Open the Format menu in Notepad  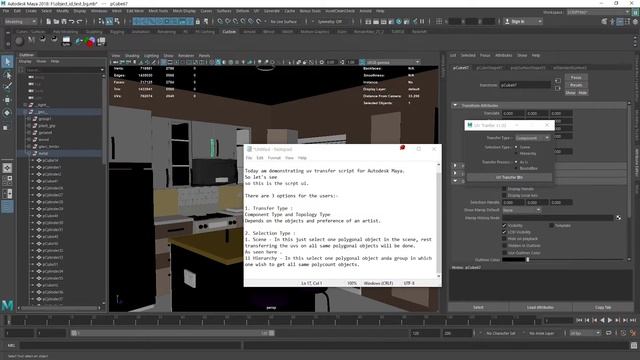click(x=274, y=158)
